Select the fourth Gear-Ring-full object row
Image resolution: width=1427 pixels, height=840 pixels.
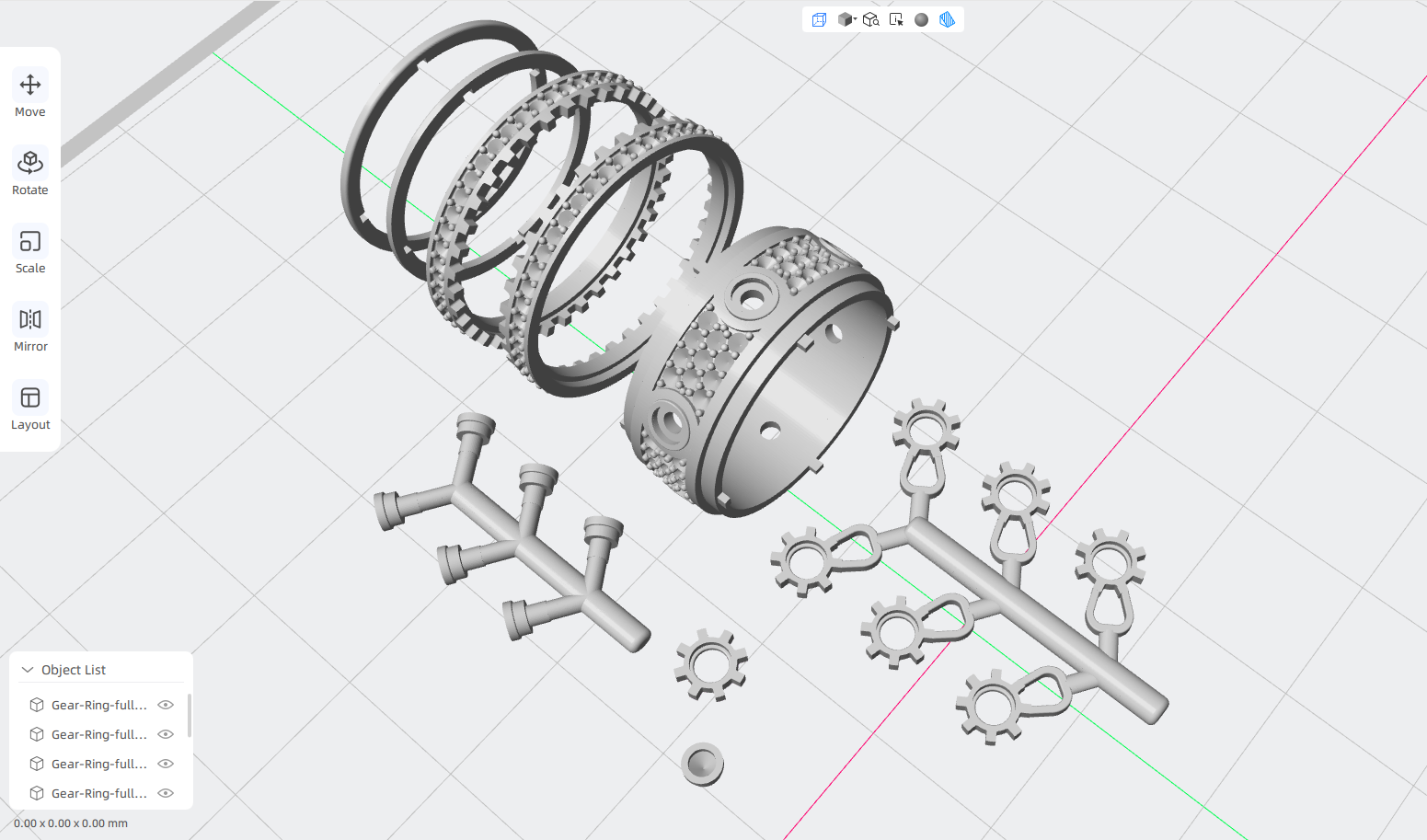(101, 793)
